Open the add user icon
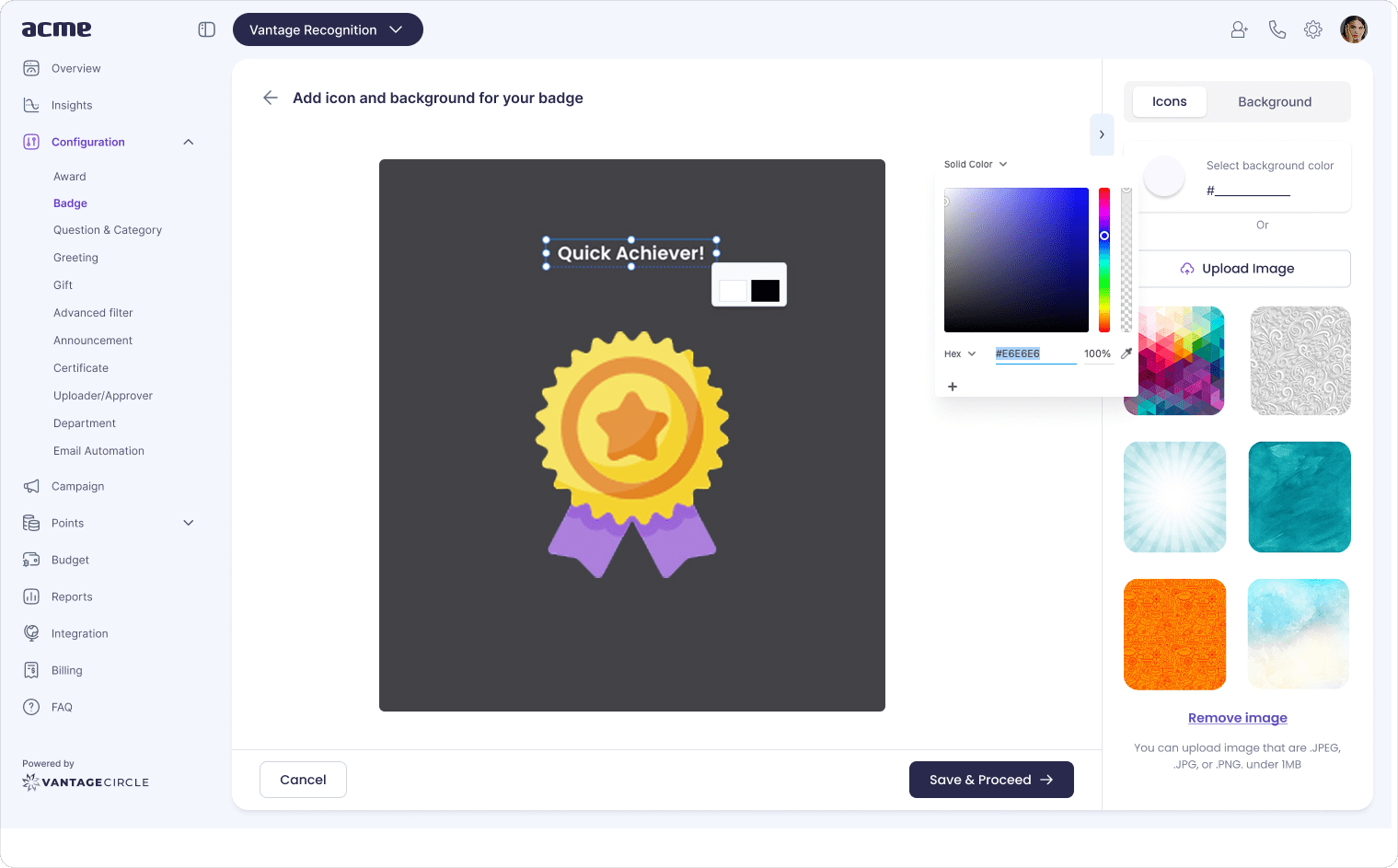The height and width of the screenshot is (868, 1398). click(1240, 29)
